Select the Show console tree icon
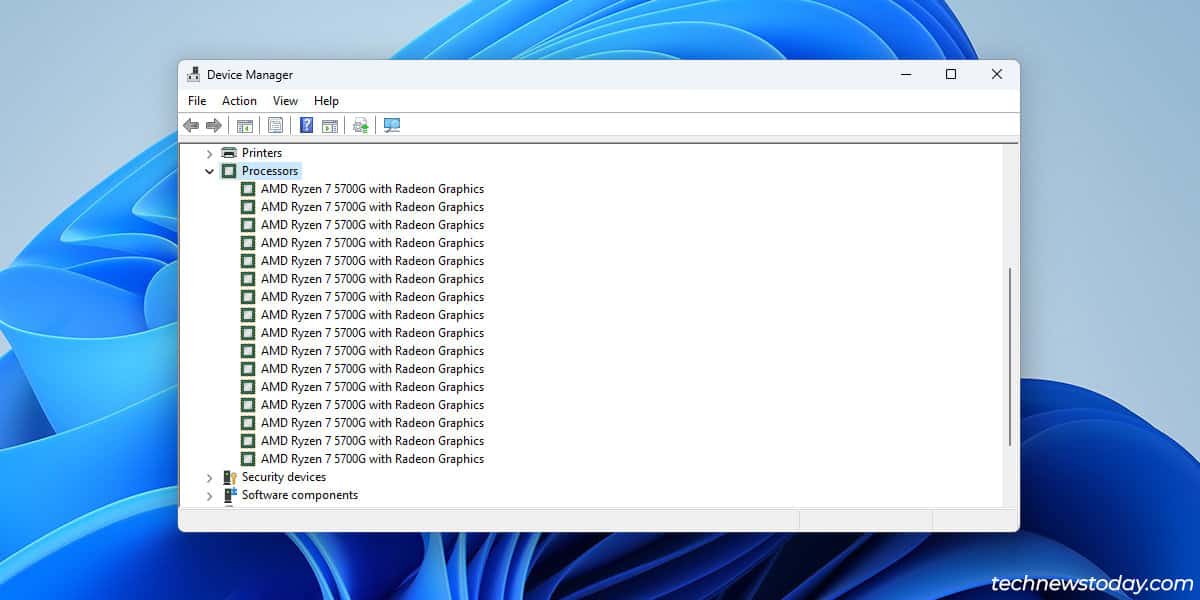 (x=244, y=124)
